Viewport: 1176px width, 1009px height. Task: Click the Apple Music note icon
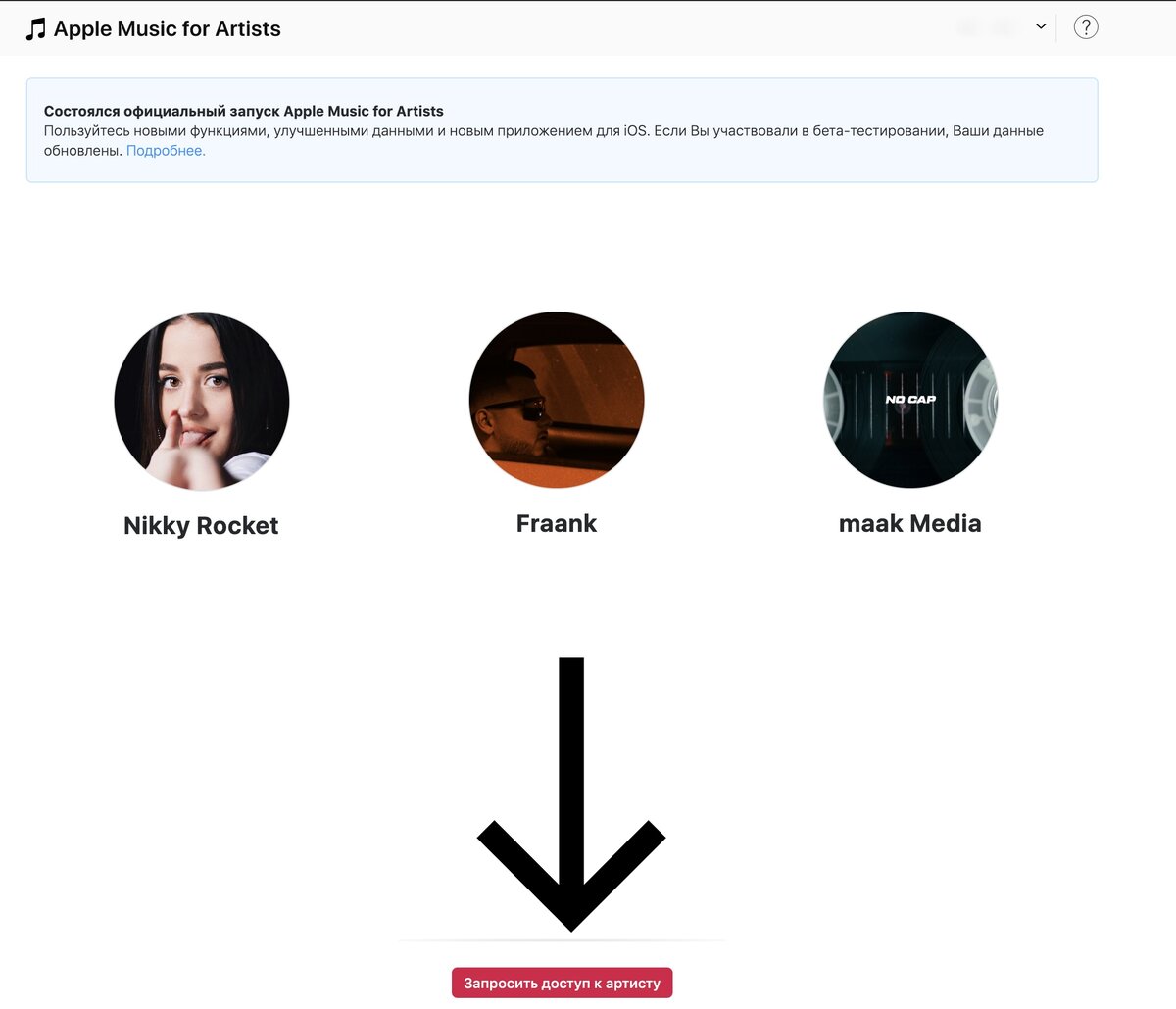(38, 27)
